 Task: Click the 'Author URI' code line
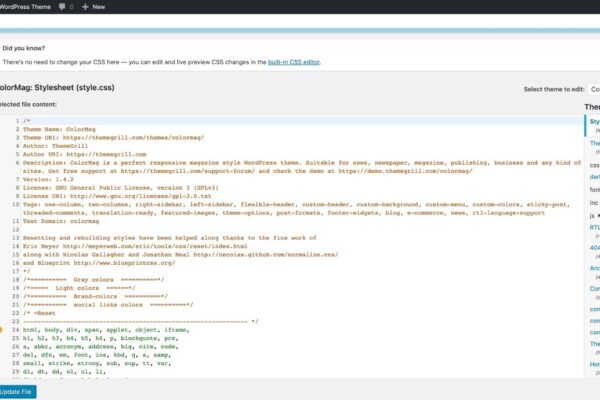[x=85, y=155]
